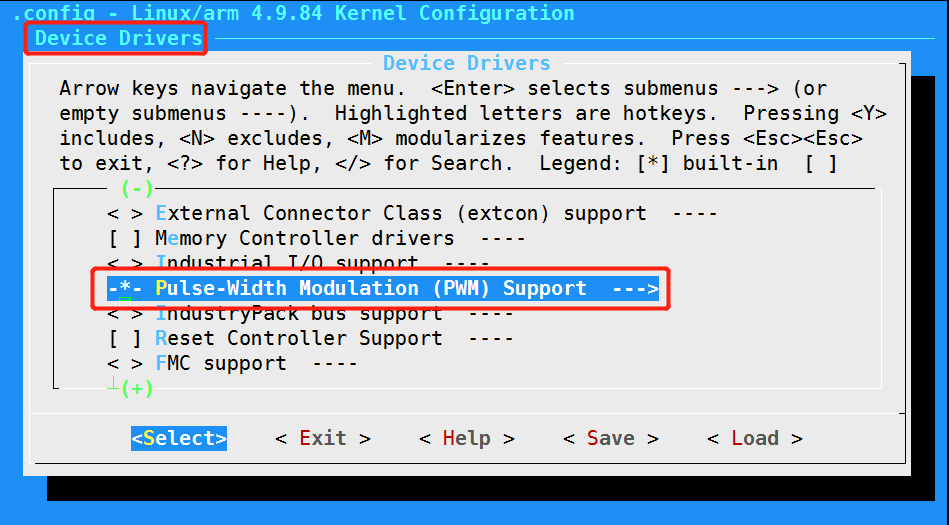Open Pulse-Width Modulation (PWM) Support submenu arrow

click(636, 288)
